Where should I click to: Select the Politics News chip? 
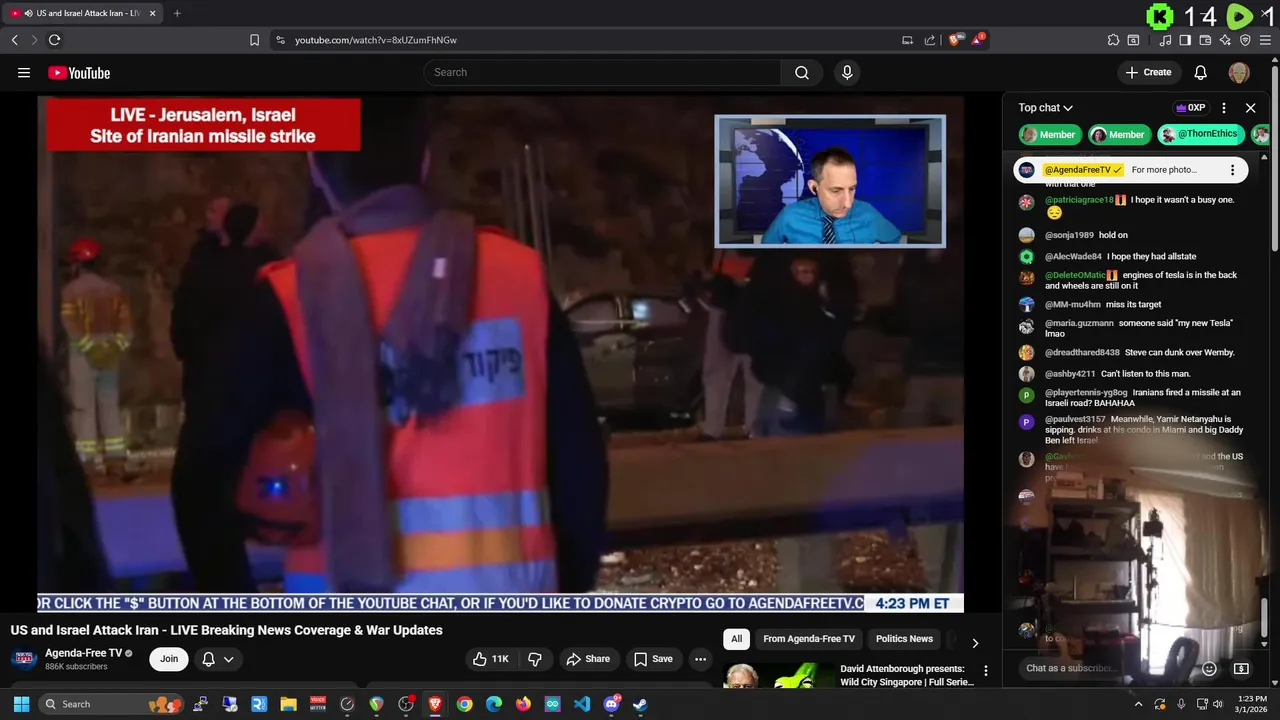904,639
